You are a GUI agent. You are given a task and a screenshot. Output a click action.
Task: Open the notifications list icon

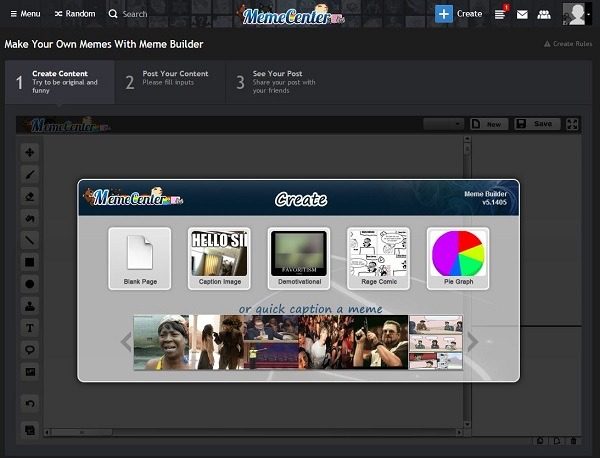click(500, 14)
